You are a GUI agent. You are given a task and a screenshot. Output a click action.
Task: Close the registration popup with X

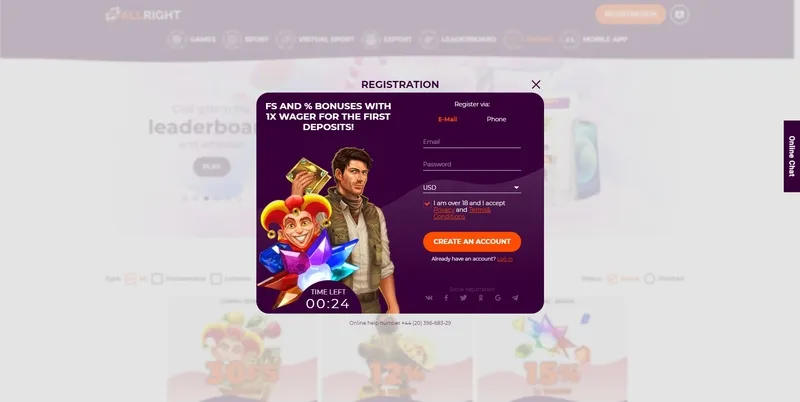536,84
